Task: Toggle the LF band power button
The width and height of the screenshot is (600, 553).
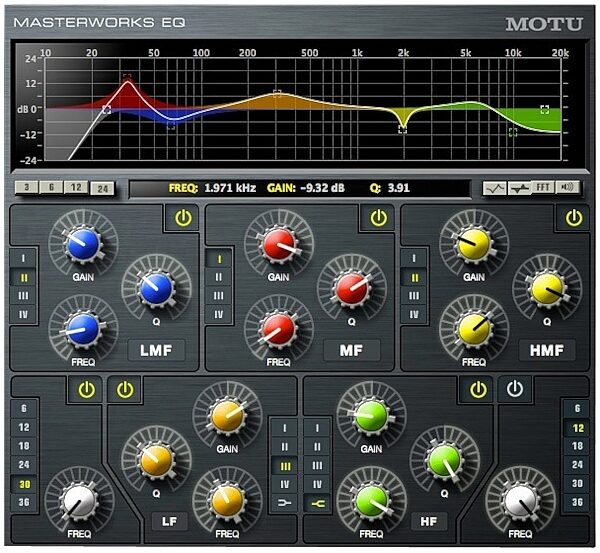Action: pyautogui.click(x=125, y=390)
